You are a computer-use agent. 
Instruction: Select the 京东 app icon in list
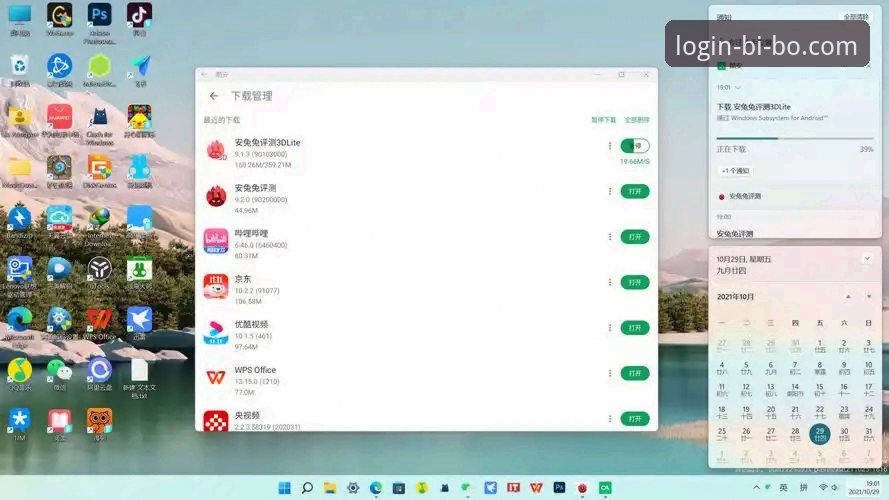click(x=216, y=287)
